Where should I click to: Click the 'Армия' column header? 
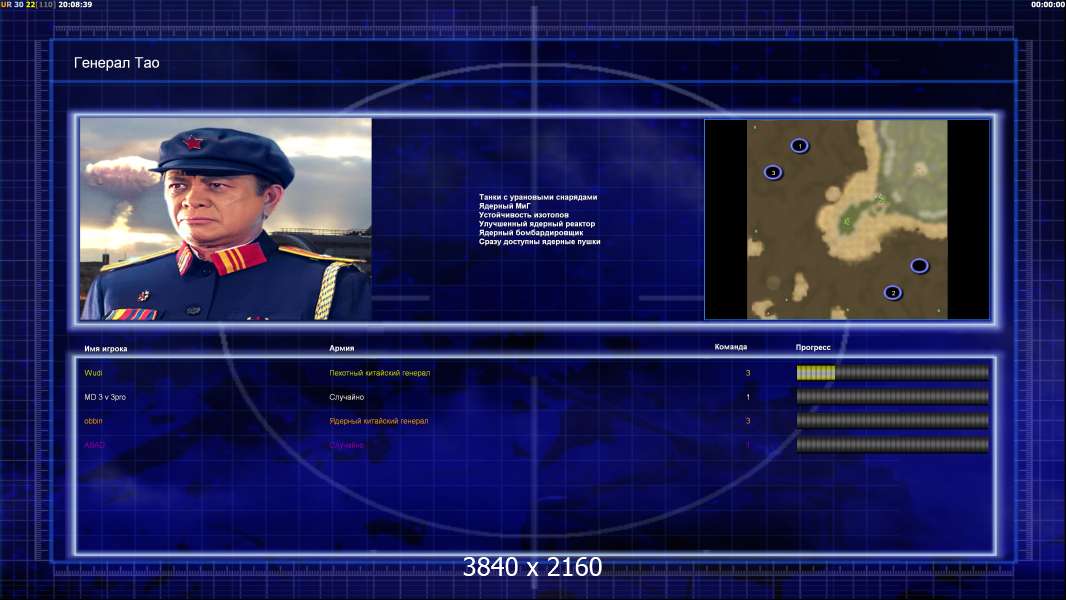point(341,348)
